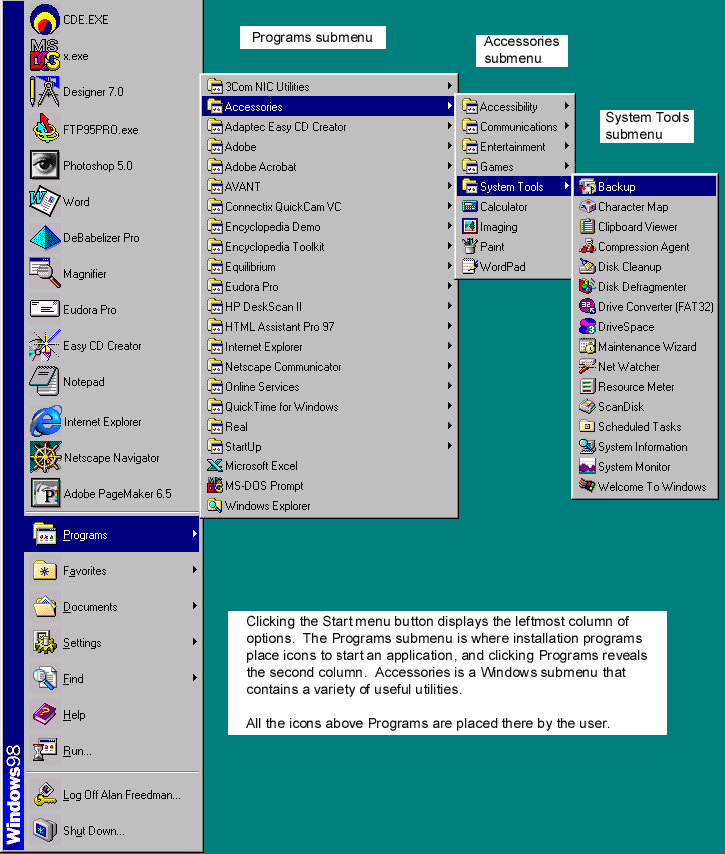
Task: Click the Paint brushes icon
Action: point(470,246)
